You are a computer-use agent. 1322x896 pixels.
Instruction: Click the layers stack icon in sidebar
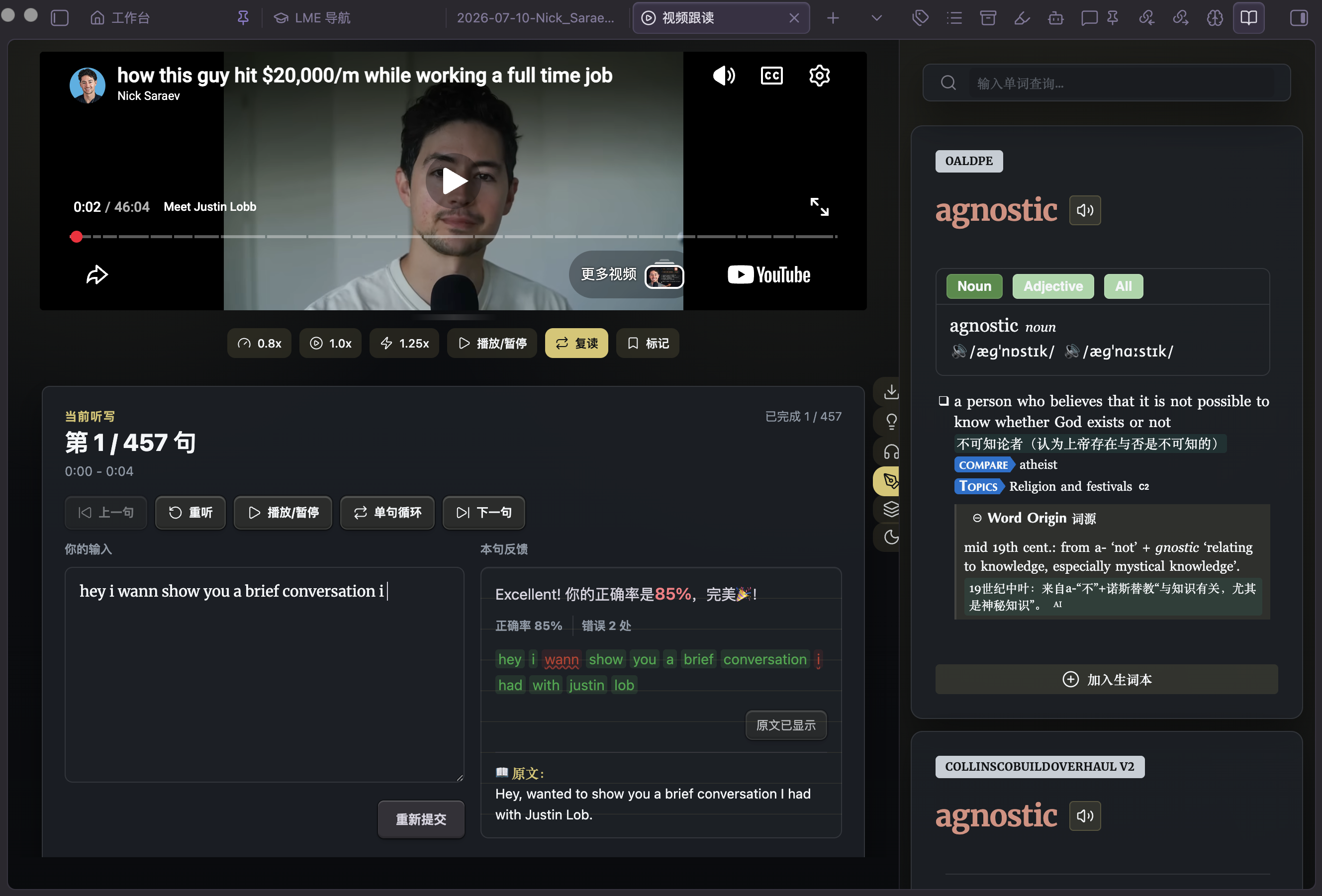click(891, 509)
